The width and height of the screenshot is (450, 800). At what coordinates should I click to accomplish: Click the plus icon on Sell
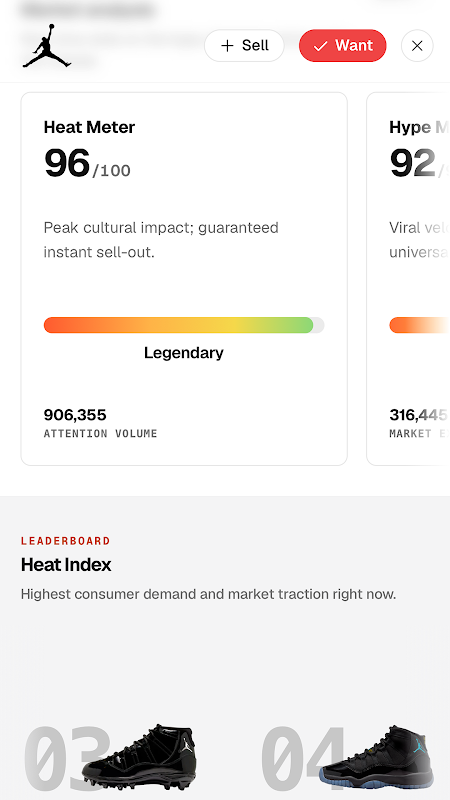point(227,45)
